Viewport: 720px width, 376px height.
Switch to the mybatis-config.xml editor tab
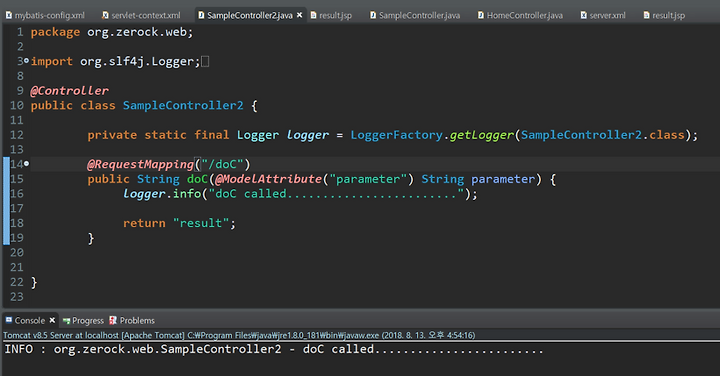point(45,15)
